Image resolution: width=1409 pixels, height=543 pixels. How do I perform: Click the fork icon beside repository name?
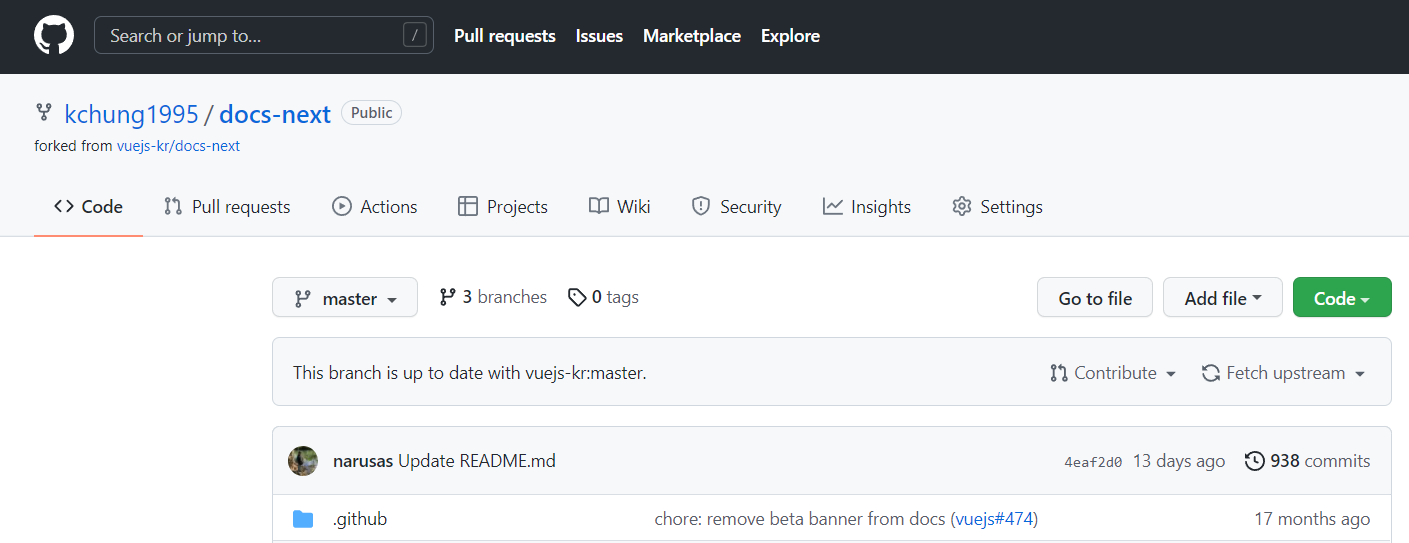43,112
